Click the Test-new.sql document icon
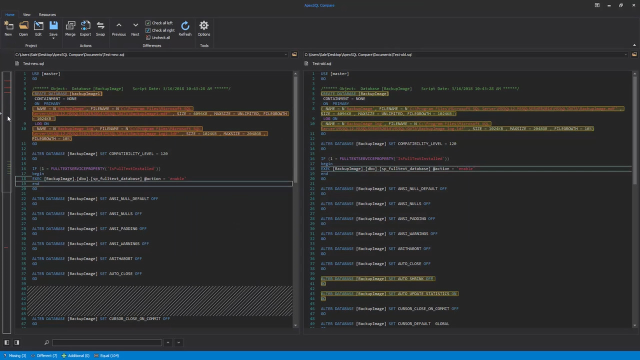 point(17,64)
